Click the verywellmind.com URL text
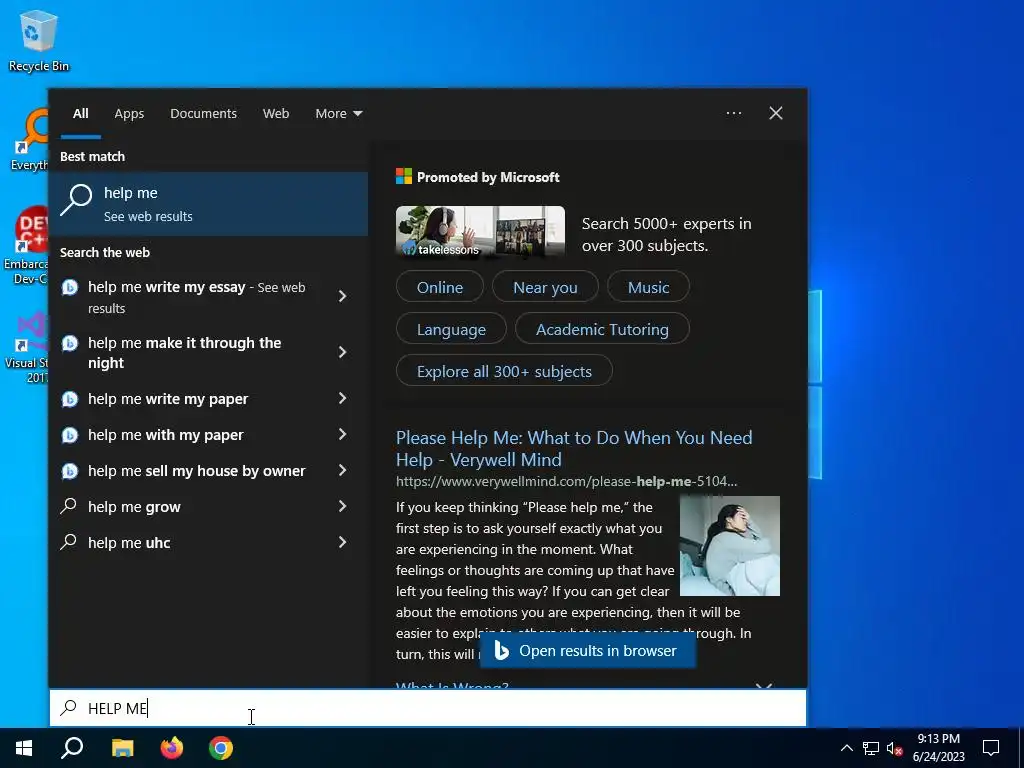 click(566, 481)
